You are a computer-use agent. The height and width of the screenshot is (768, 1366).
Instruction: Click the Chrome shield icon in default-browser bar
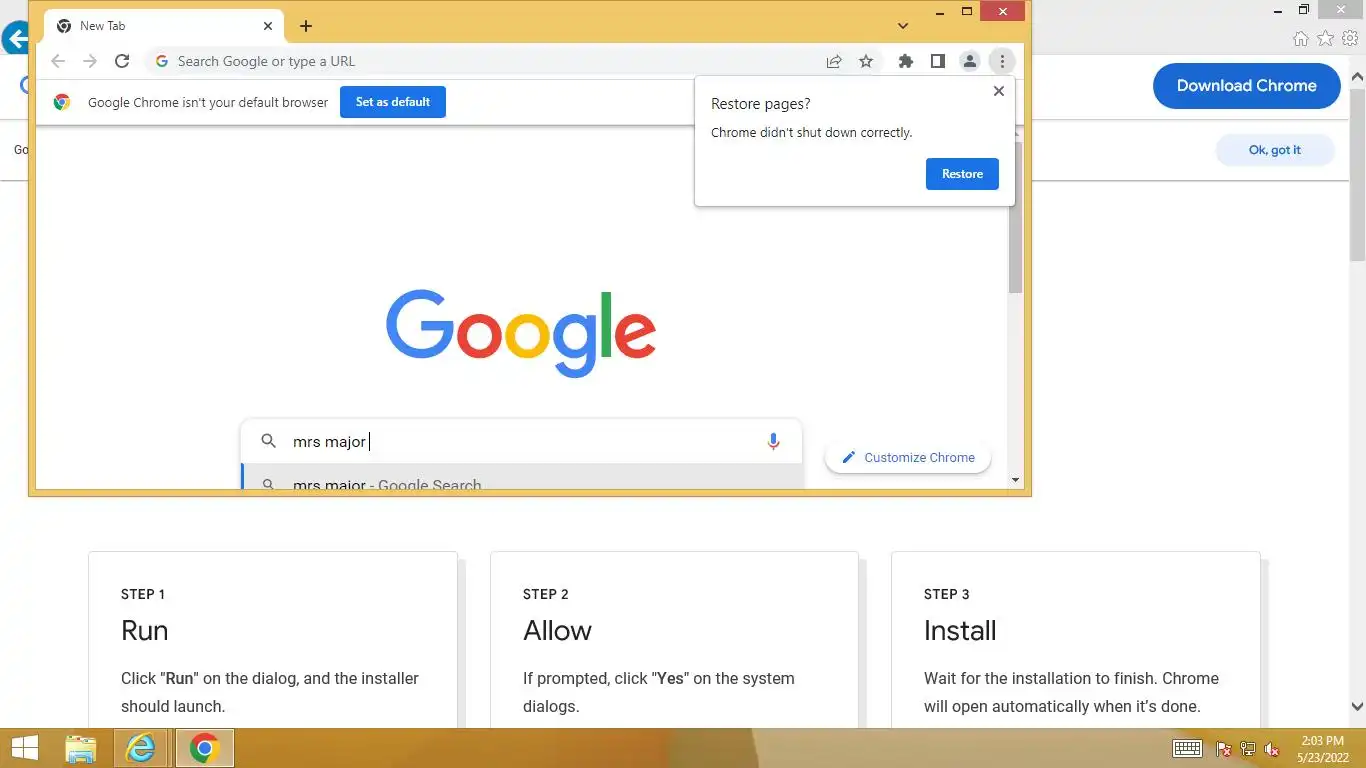[x=62, y=102]
